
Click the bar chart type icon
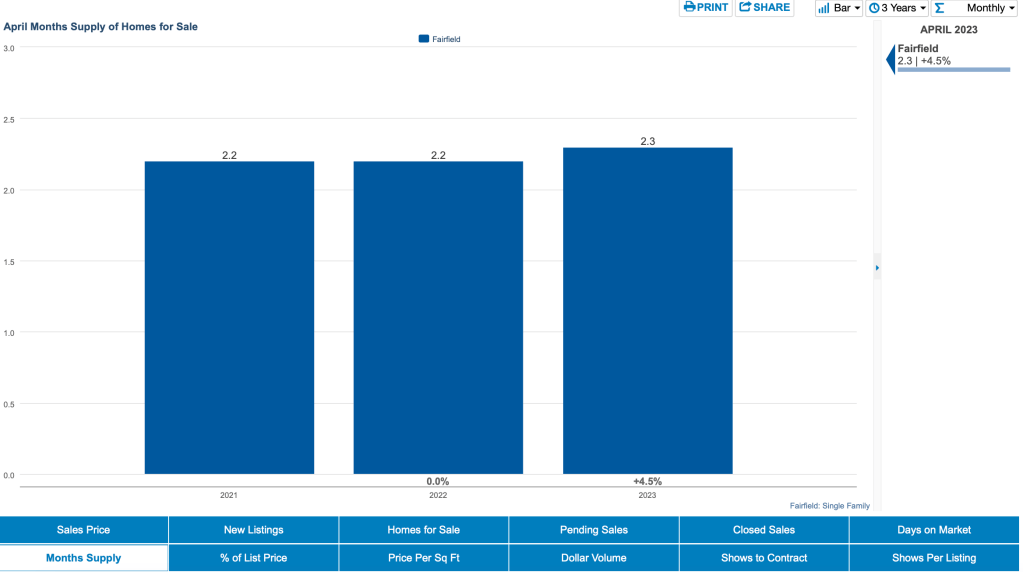coord(824,8)
